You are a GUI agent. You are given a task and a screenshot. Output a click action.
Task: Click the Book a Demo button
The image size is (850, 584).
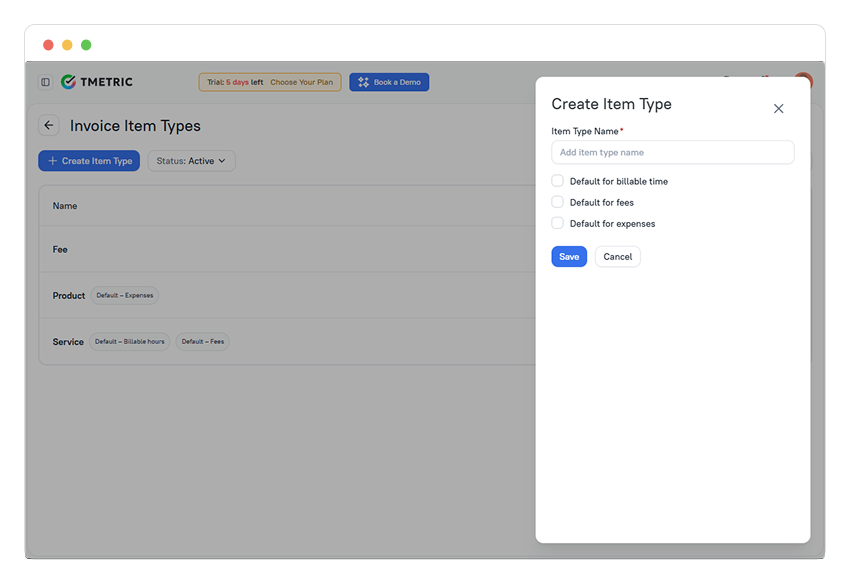[x=389, y=82]
